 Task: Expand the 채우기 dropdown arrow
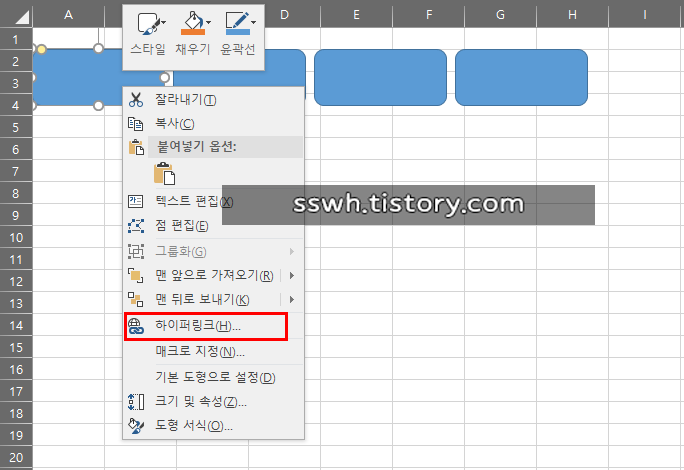209,22
